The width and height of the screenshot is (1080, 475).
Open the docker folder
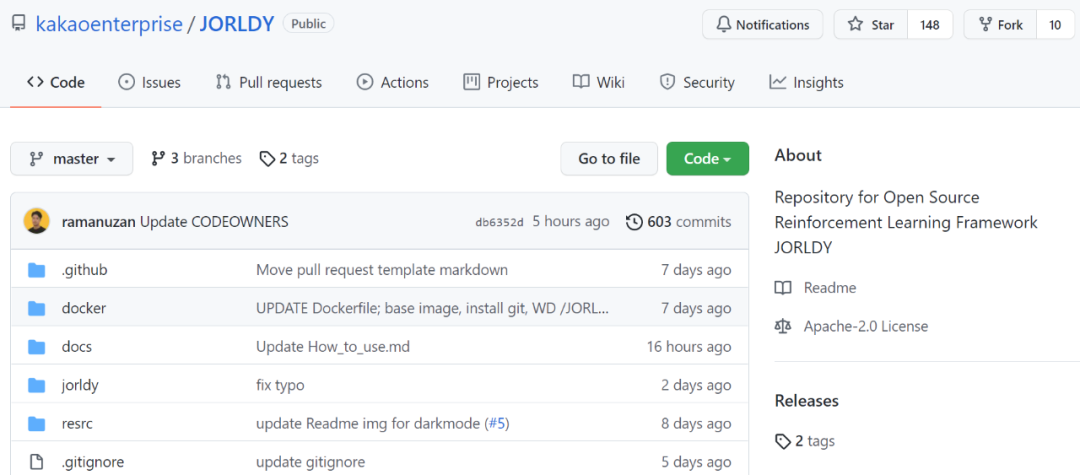[x=84, y=308]
